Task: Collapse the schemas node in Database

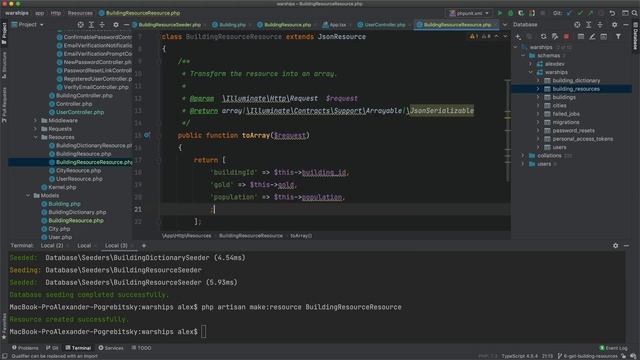Action: tap(523, 56)
